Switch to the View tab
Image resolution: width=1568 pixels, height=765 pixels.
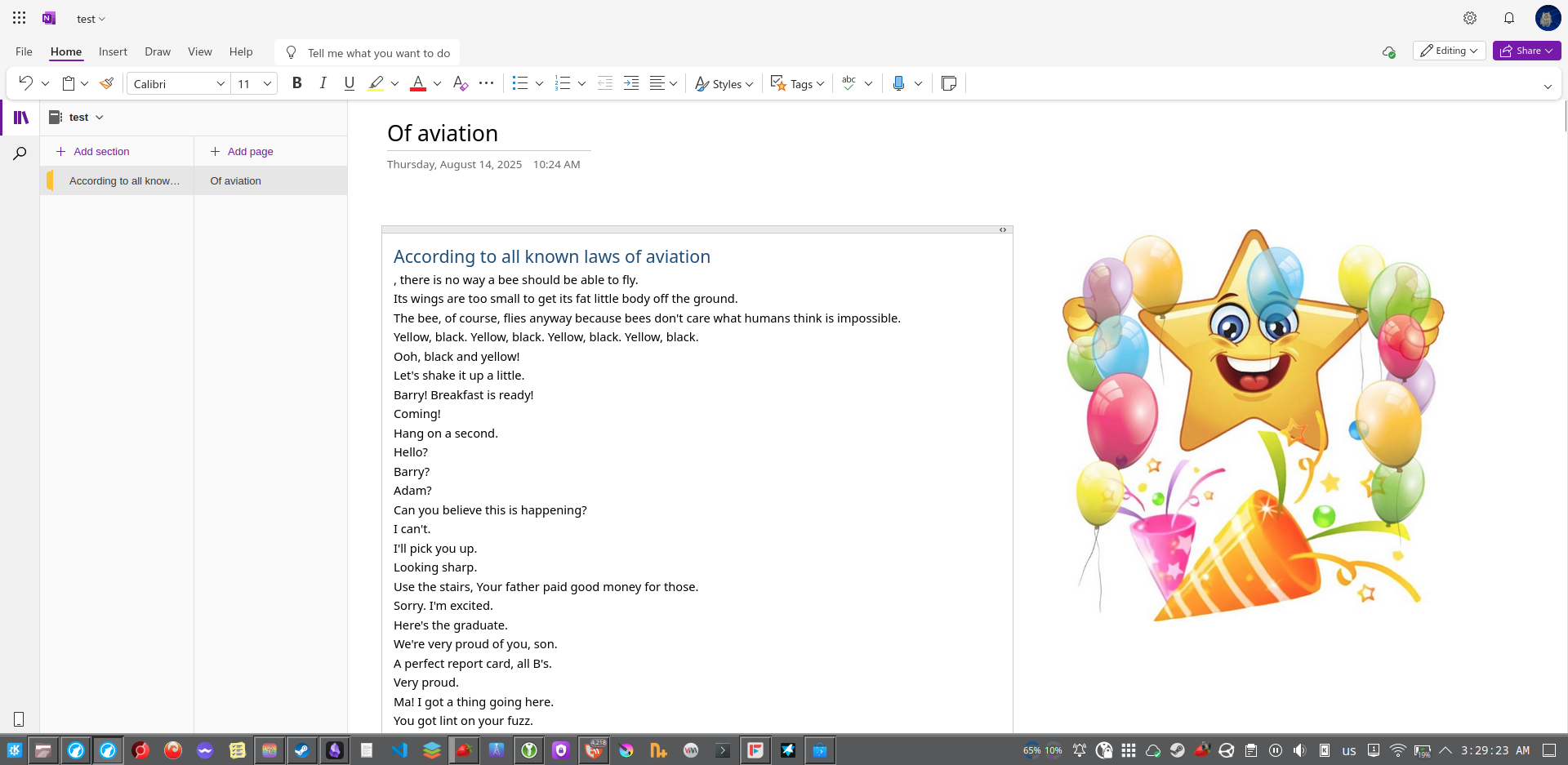coord(200,51)
